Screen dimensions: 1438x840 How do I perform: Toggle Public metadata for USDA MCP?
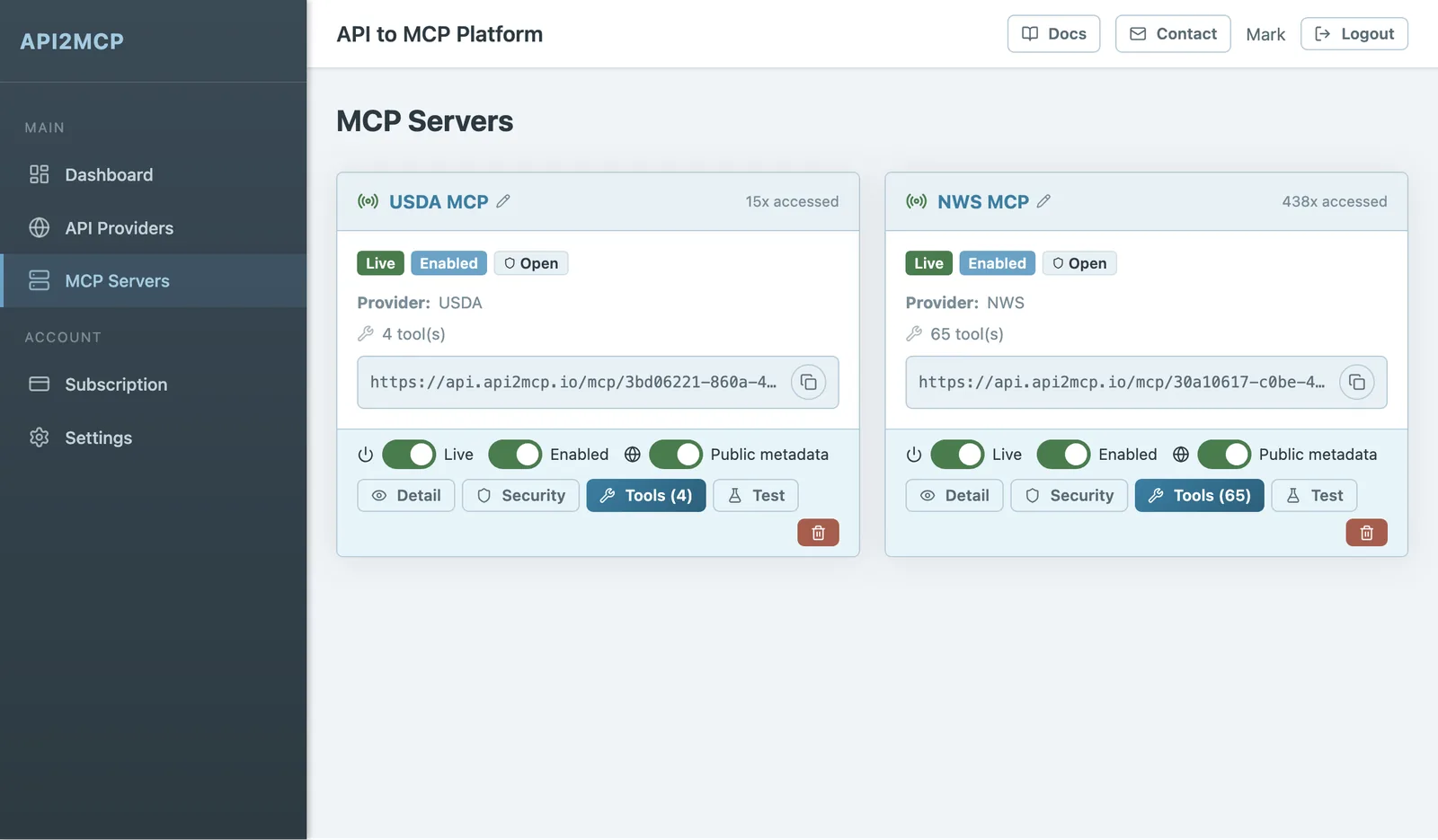pos(676,455)
